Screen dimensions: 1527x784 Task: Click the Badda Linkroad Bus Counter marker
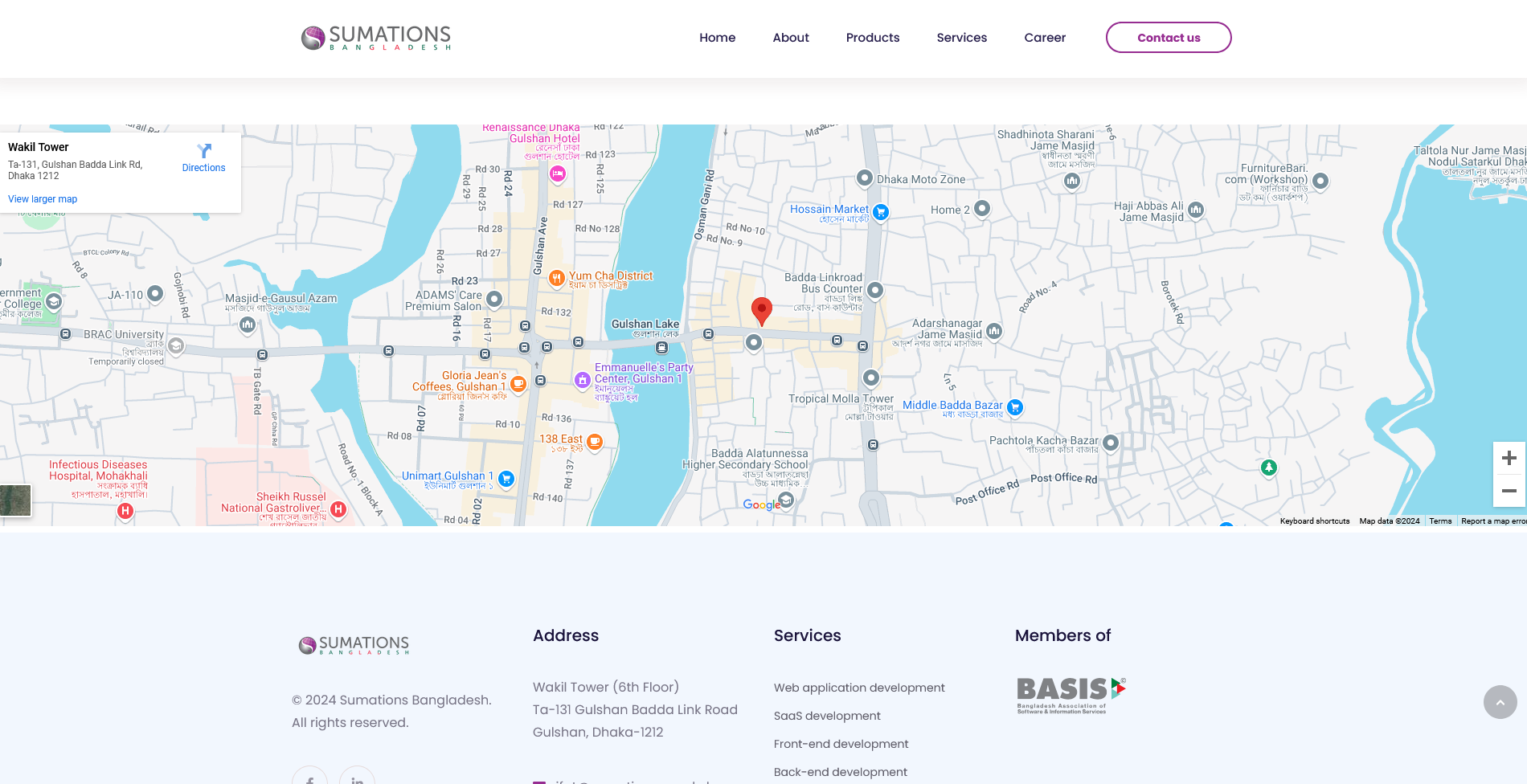pyautogui.click(x=875, y=291)
